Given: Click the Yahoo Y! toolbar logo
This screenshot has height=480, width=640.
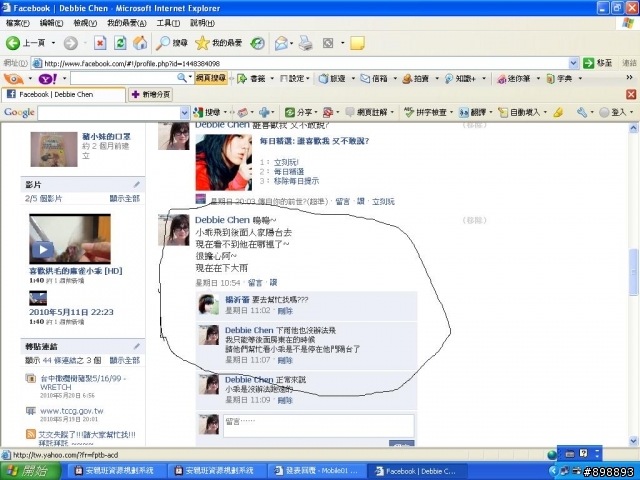Looking at the screenshot, I should click(x=47, y=78).
